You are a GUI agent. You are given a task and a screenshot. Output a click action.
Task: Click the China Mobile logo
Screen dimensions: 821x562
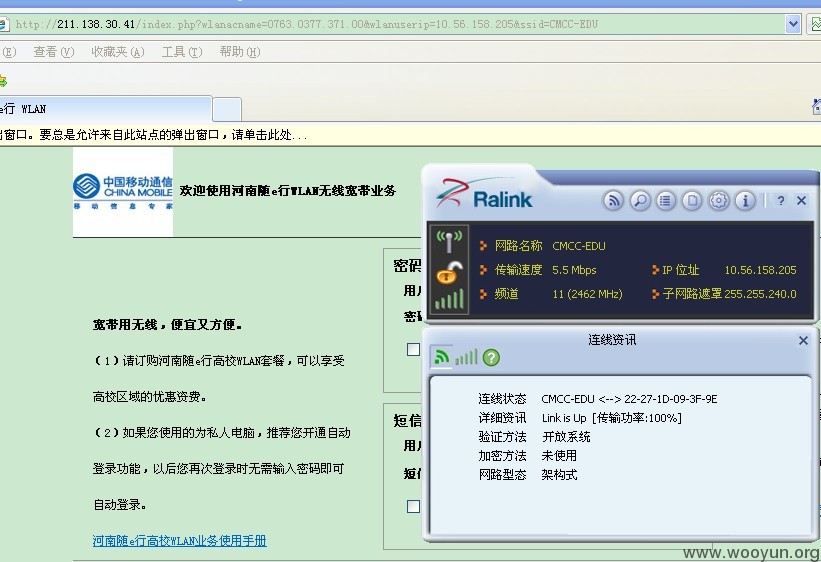[123, 191]
